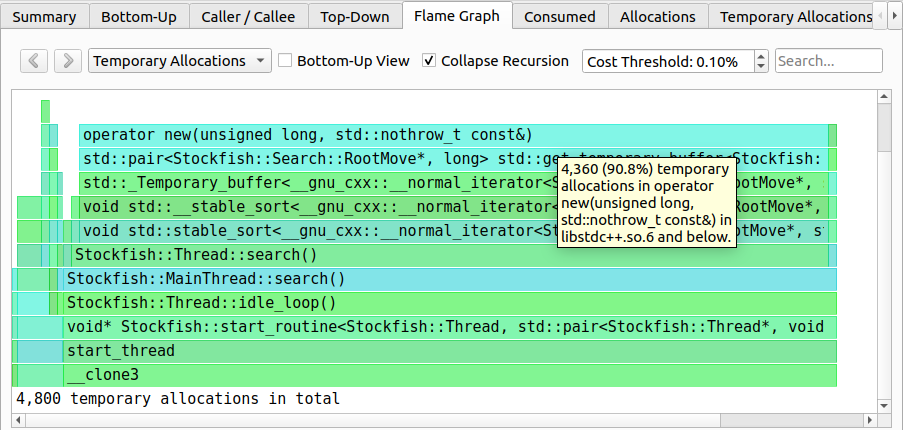Click the vertical scrollbar up arrow

click(885, 97)
